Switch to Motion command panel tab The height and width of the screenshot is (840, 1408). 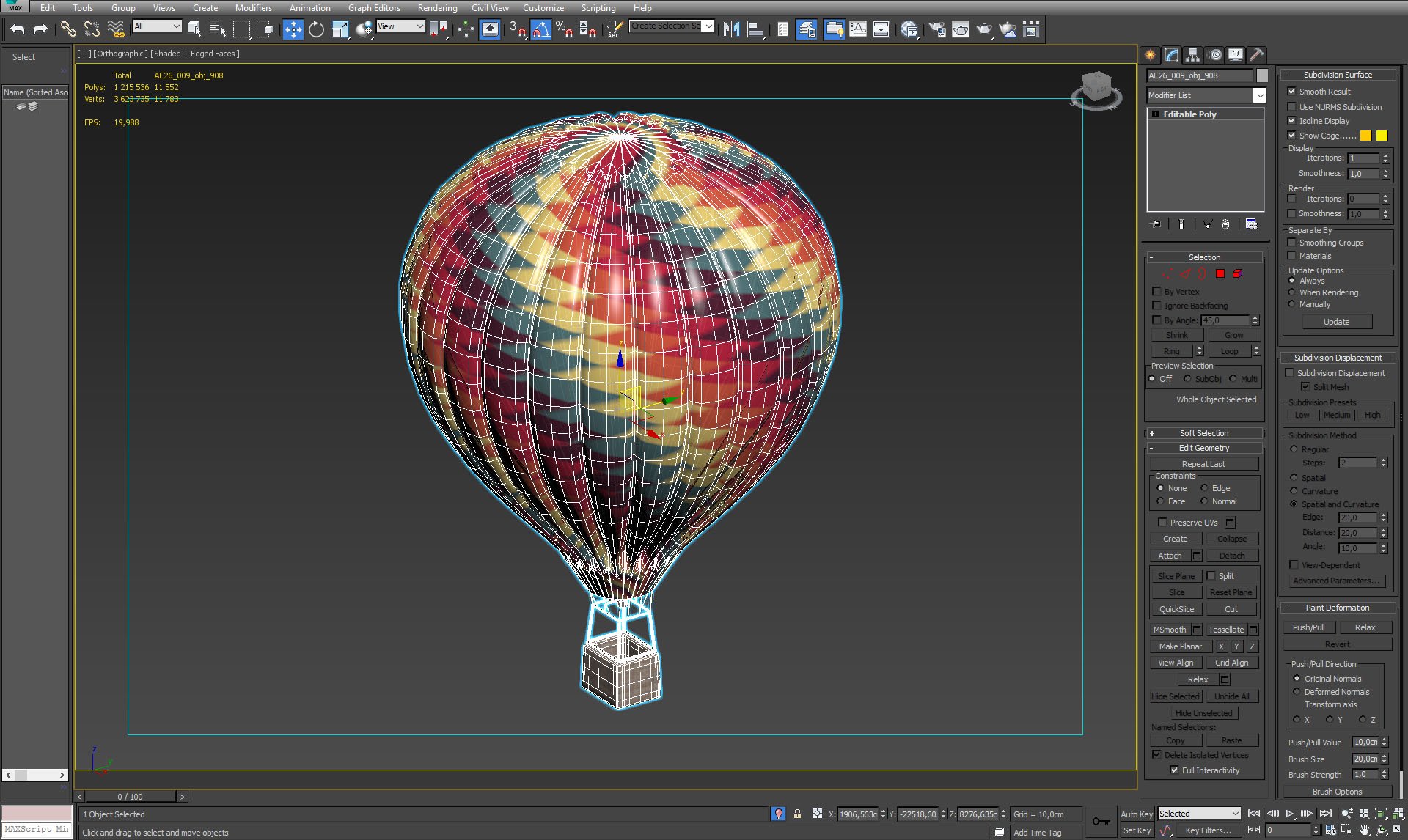pyautogui.click(x=1214, y=55)
